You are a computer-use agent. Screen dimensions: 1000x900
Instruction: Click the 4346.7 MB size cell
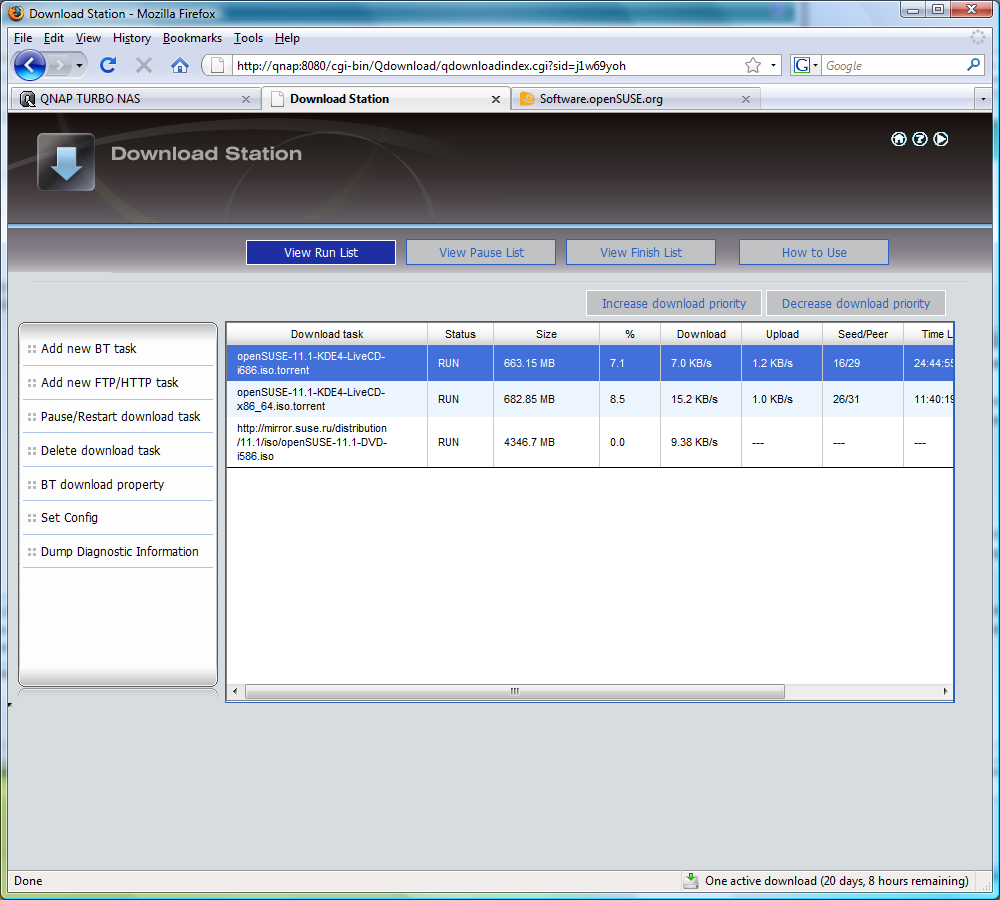point(547,442)
